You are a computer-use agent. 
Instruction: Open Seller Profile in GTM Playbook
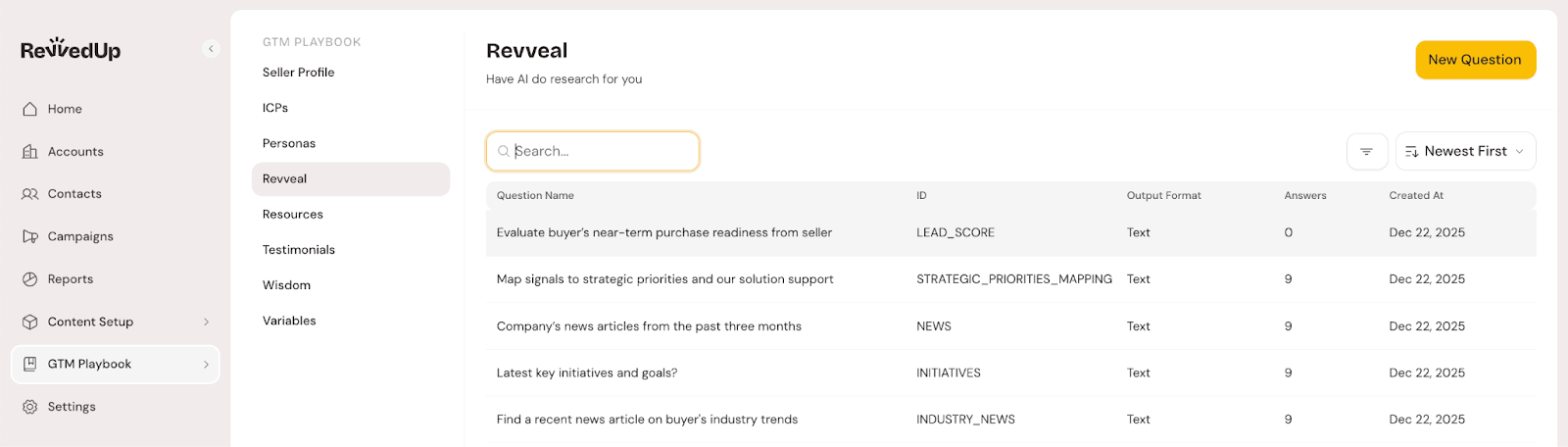(299, 73)
